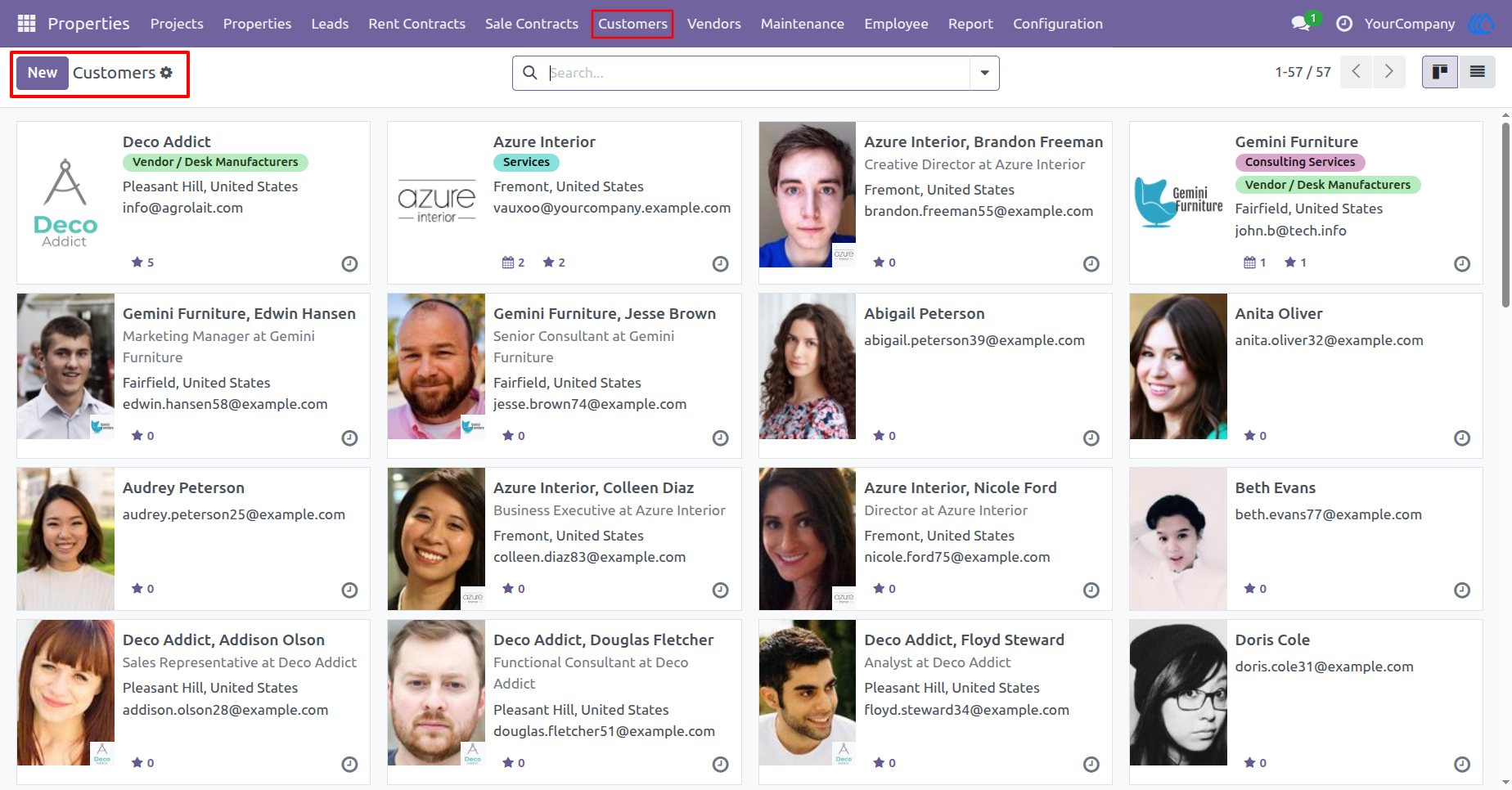Screen dimensions: 1512x790
Task: Click Deco Addict card activity clock
Action: pyautogui.click(x=349, y=263)
